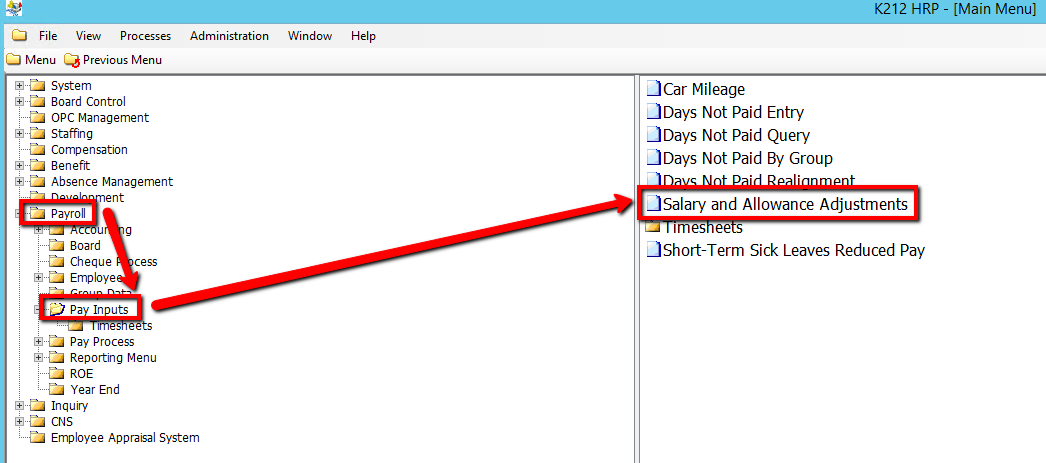This screenshot has width=1046, height=463.
Task: Expand the Absence Management node
Action: 19,182
